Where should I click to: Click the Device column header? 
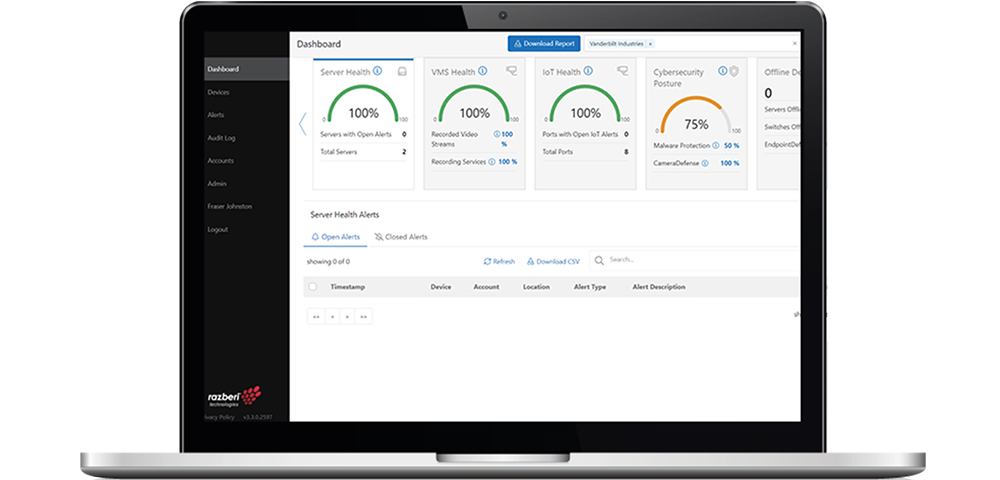click(441, 287)
